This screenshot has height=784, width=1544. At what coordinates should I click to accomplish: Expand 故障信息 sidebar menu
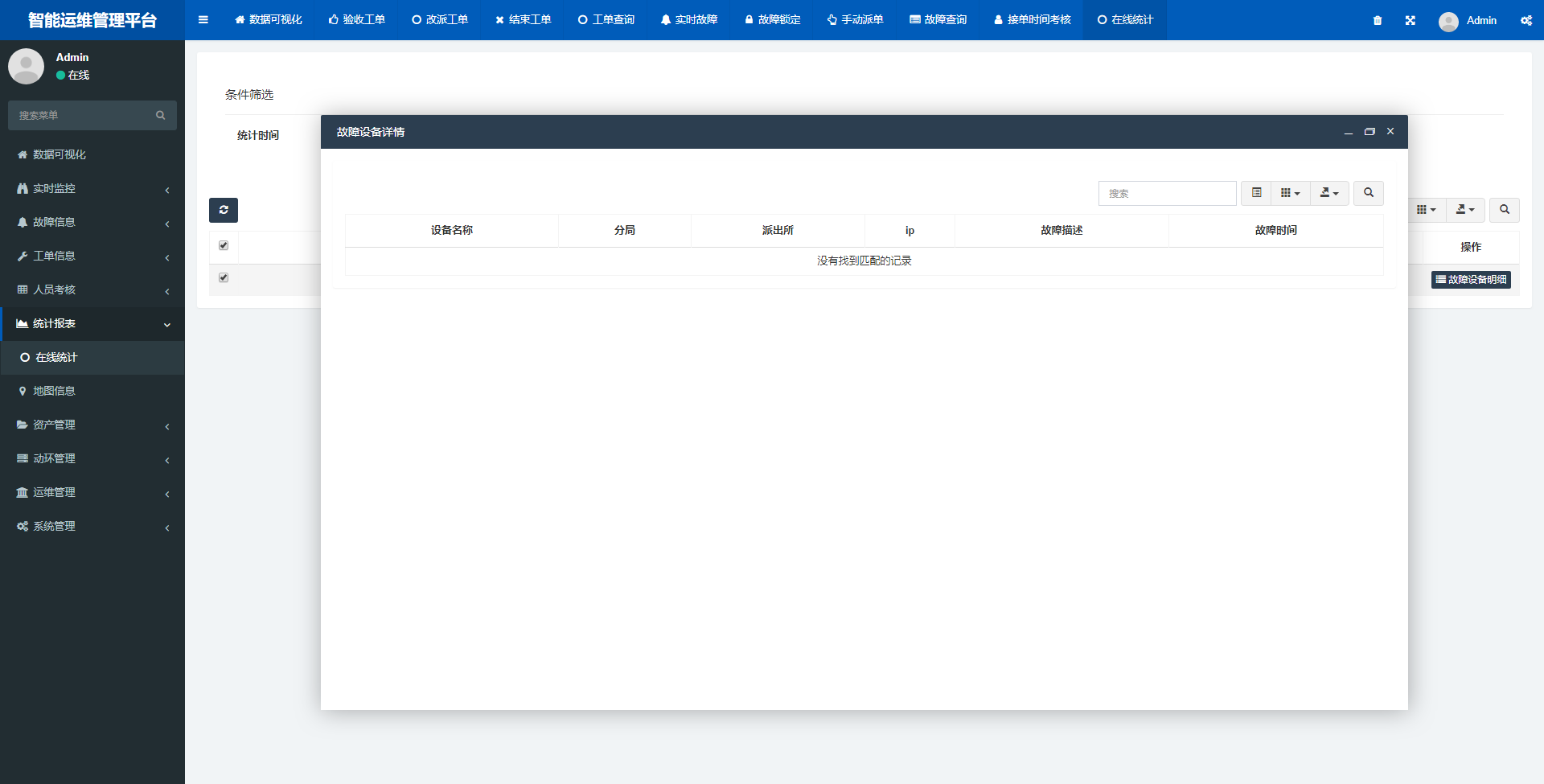(92, 222)
